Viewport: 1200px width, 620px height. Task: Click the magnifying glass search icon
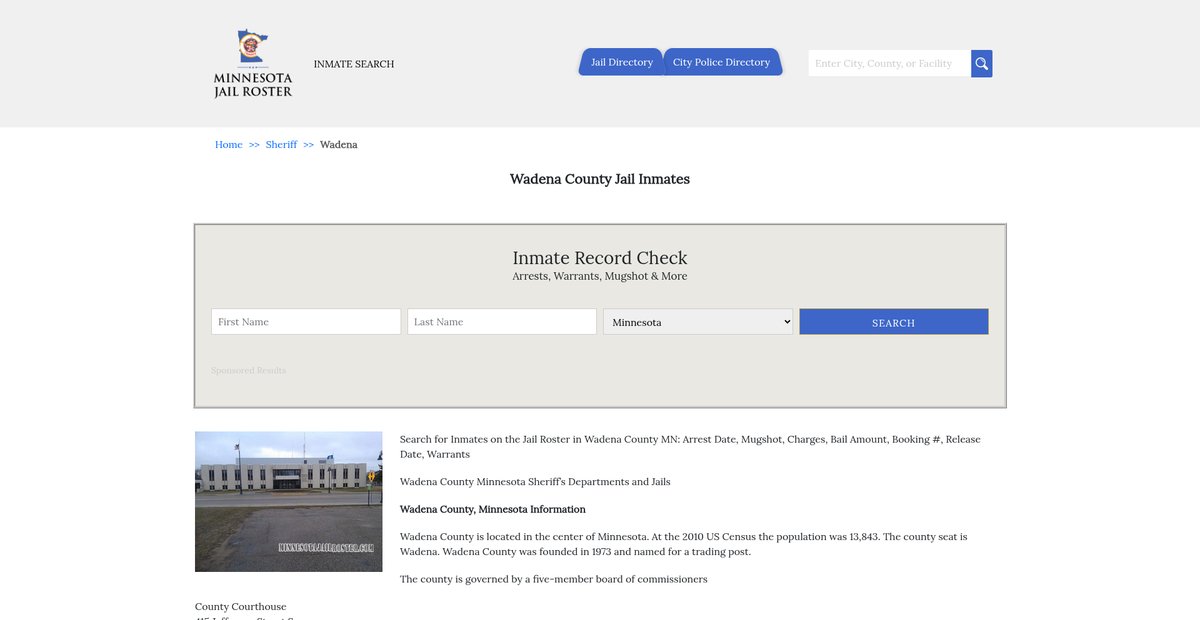(981, 64)
